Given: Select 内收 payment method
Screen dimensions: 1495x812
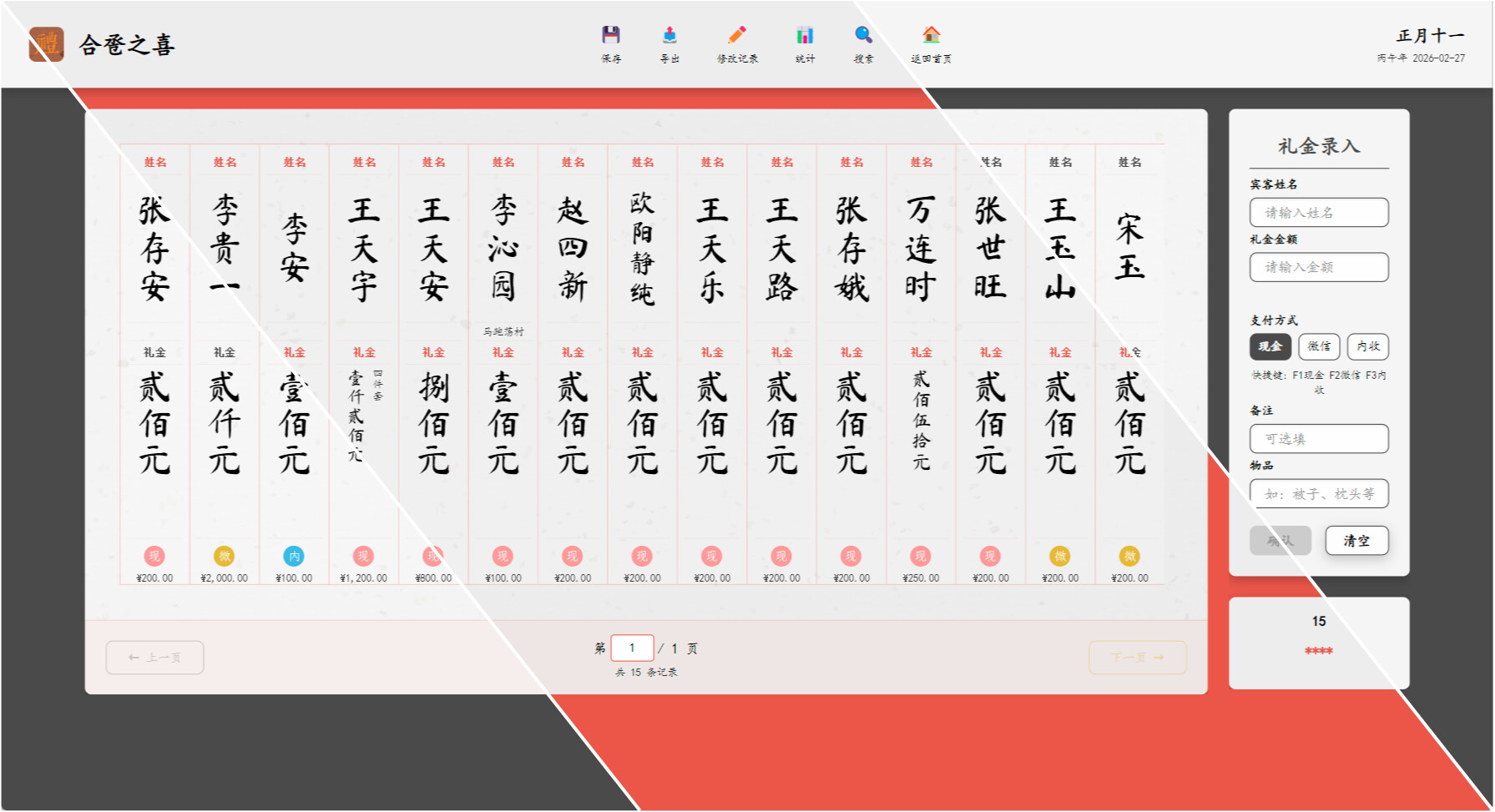Looking at the screenshot, I should [1367, 346].
